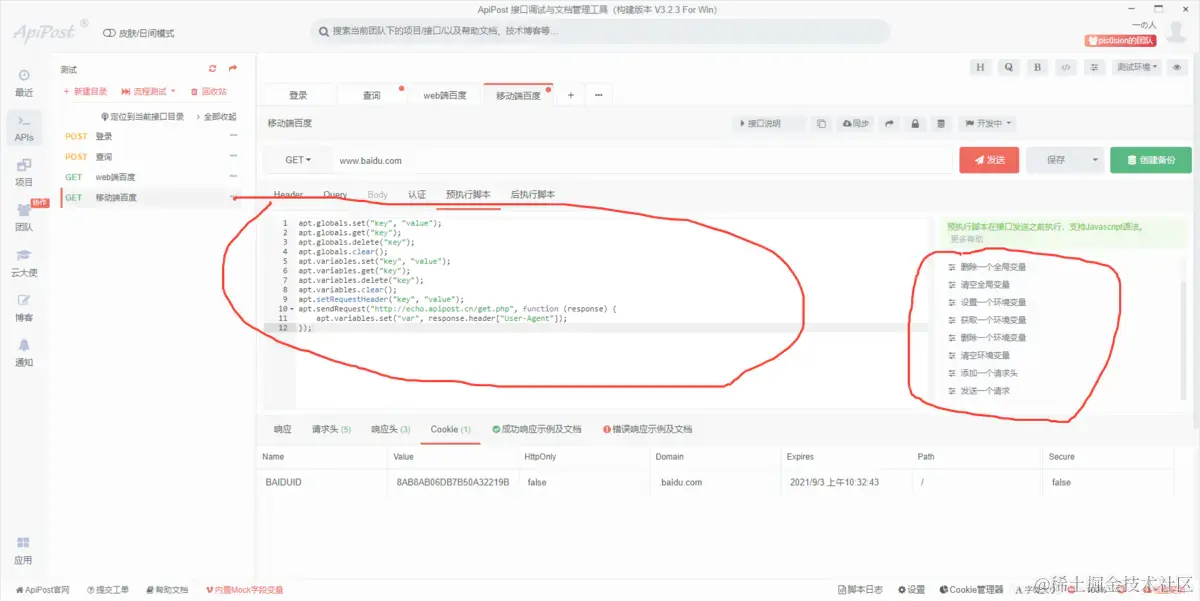Open the 响应 response tab
Screen dimensions: 1200x601
pyautogui.click(x=283, y=429)
